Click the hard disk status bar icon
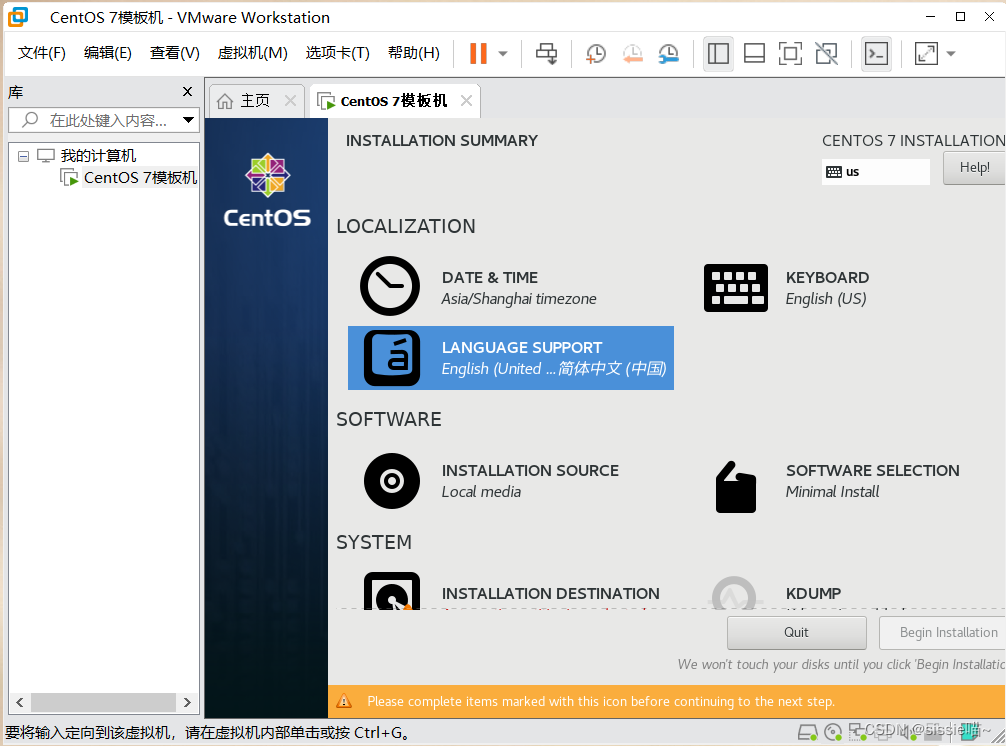This screenshot has width=1006, height=746. click(808, 732)
